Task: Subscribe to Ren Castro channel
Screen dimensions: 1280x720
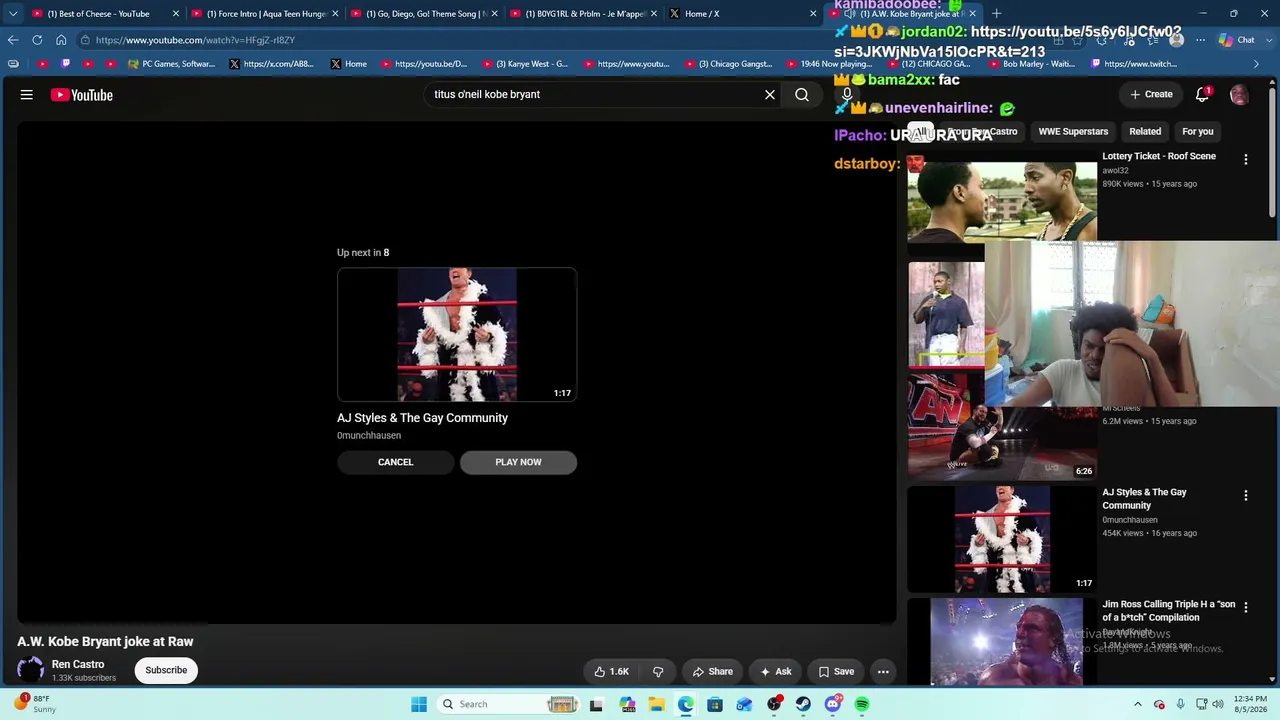Action: point(166,670)
